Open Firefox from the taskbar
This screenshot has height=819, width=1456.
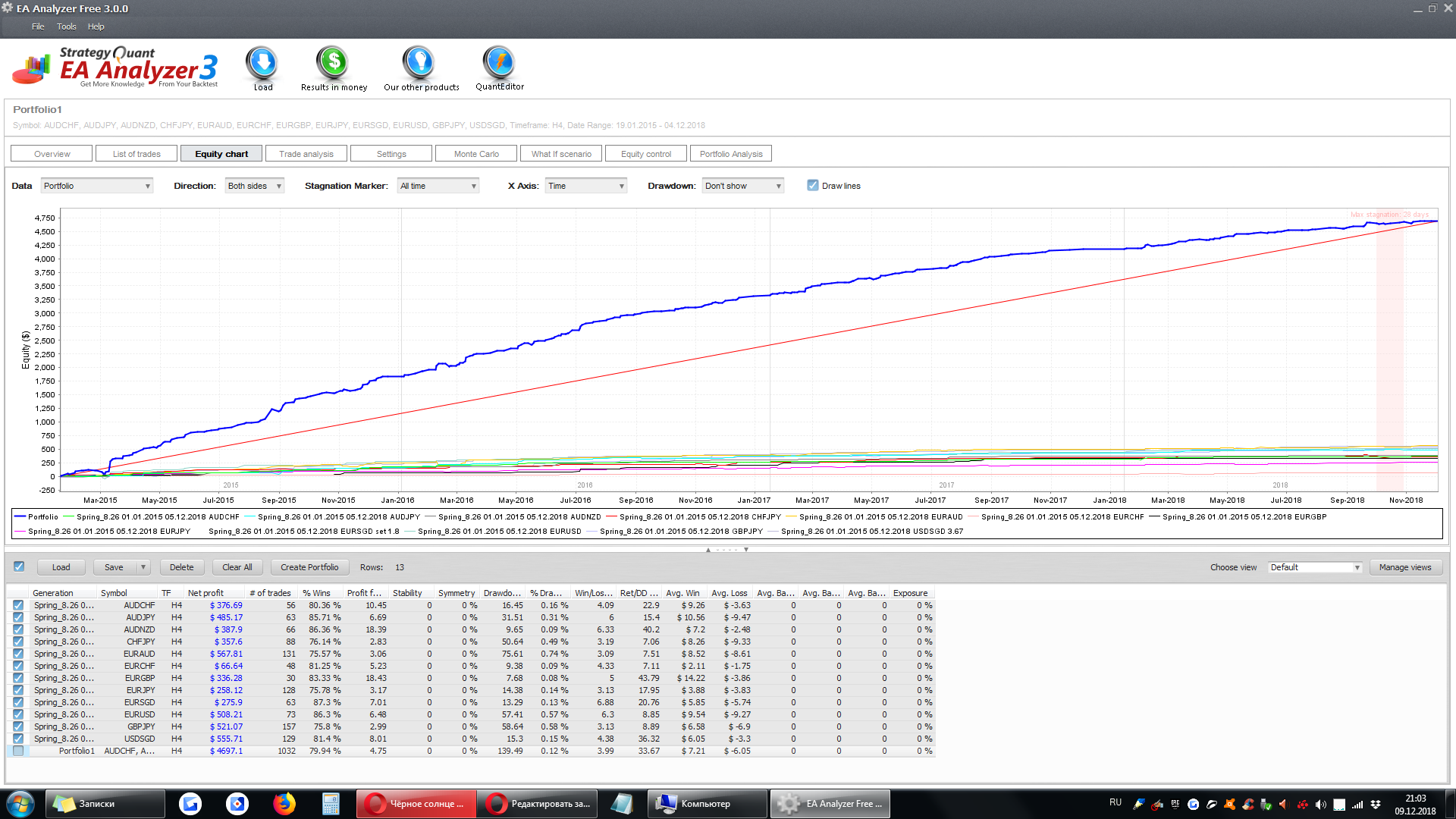284,803
